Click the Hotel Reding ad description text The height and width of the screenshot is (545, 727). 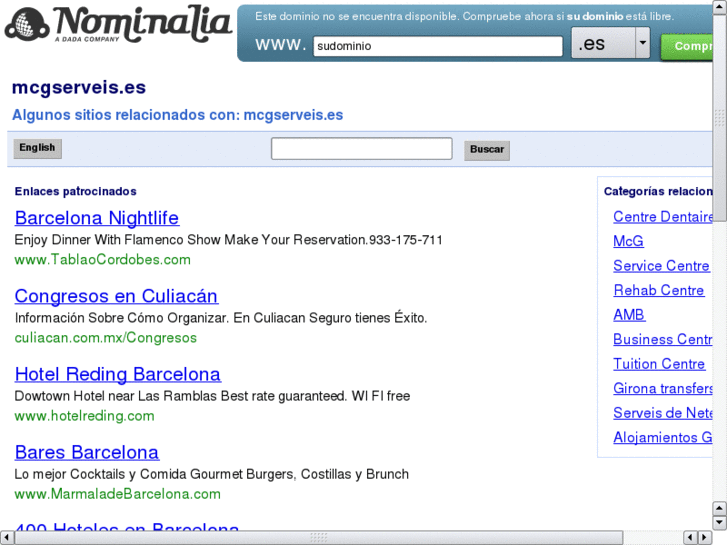click(212, 396)
